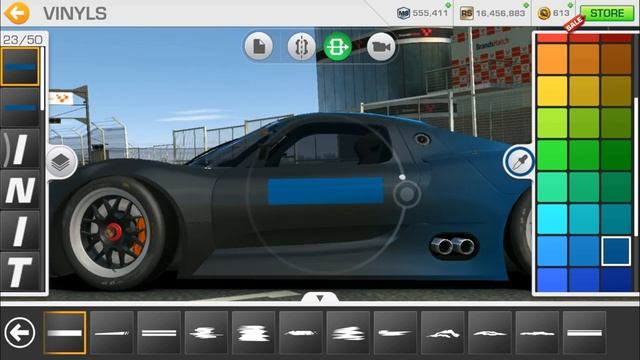640x360 pixels.
Task: Choose the seventh layered brush vinyl
Action: click(x=348, y=333)
